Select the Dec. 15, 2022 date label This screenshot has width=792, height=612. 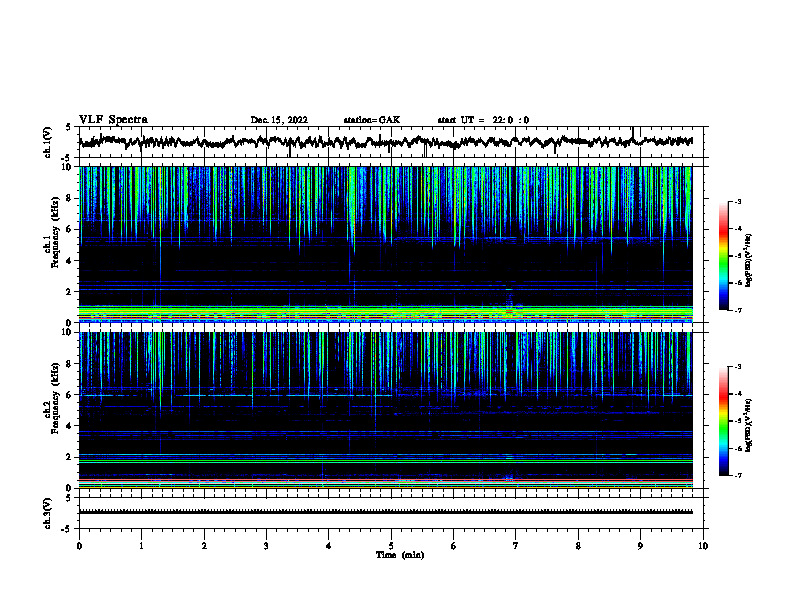[279, 120]
